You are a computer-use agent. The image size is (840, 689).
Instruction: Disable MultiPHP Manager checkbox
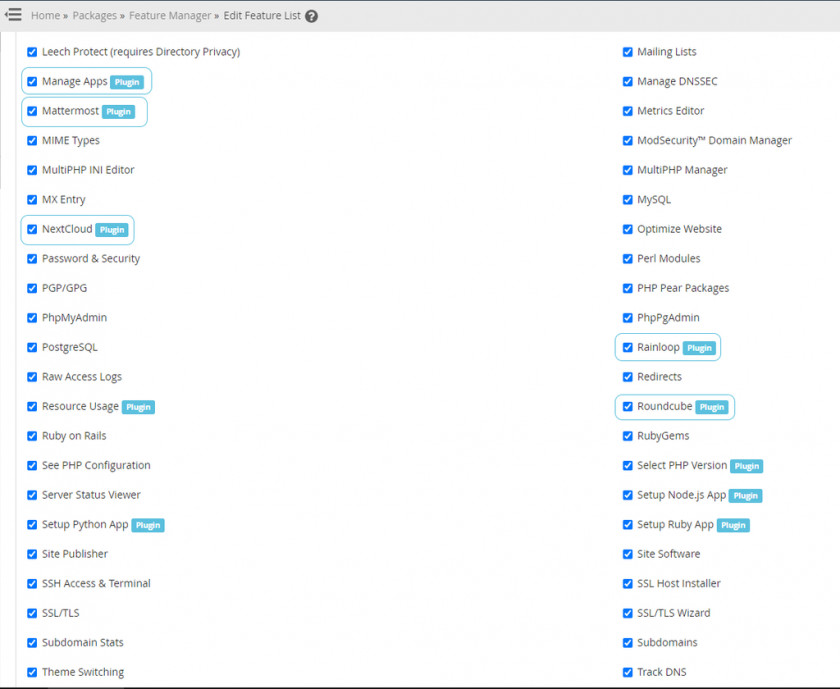(628, 170)
